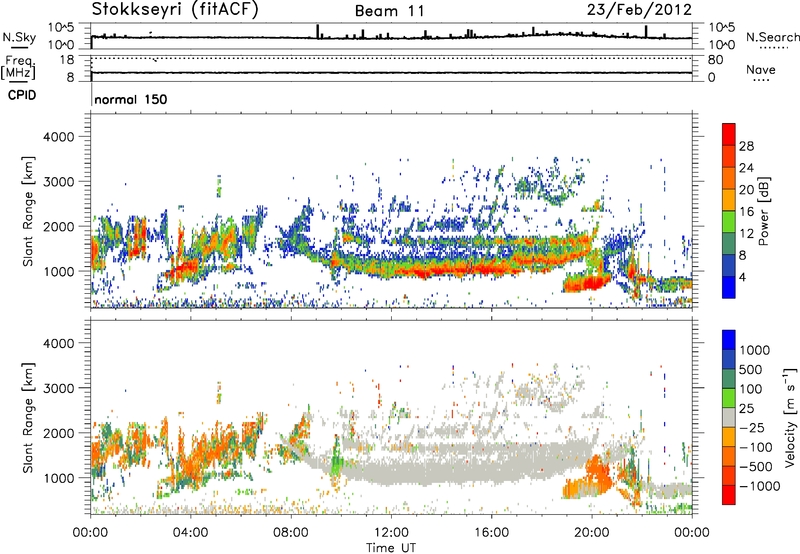Screen dimensions: 800x554
Task: Click the Slant Range label of power panel
Action: (28, 211)
